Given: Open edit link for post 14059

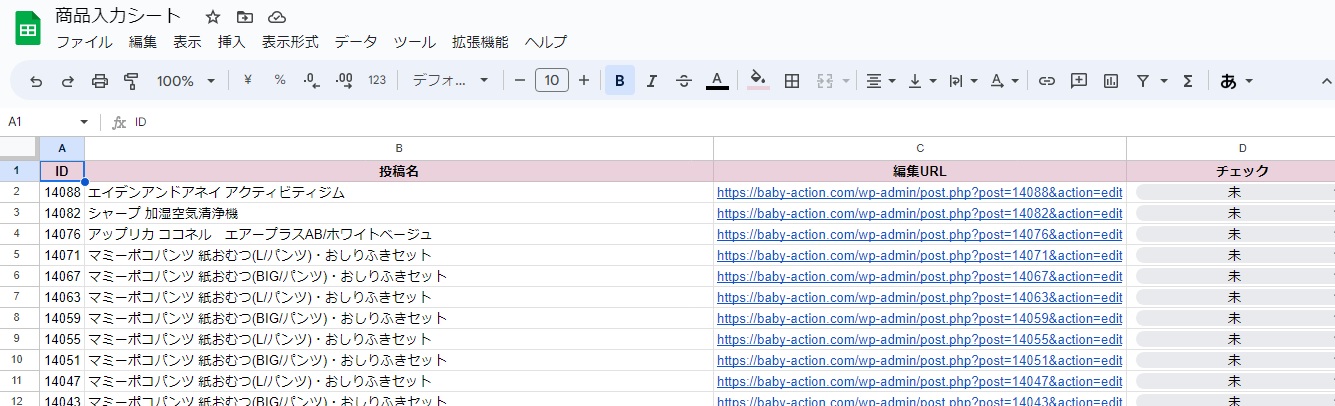Looking at the screenshot, I should click(920, 318).
